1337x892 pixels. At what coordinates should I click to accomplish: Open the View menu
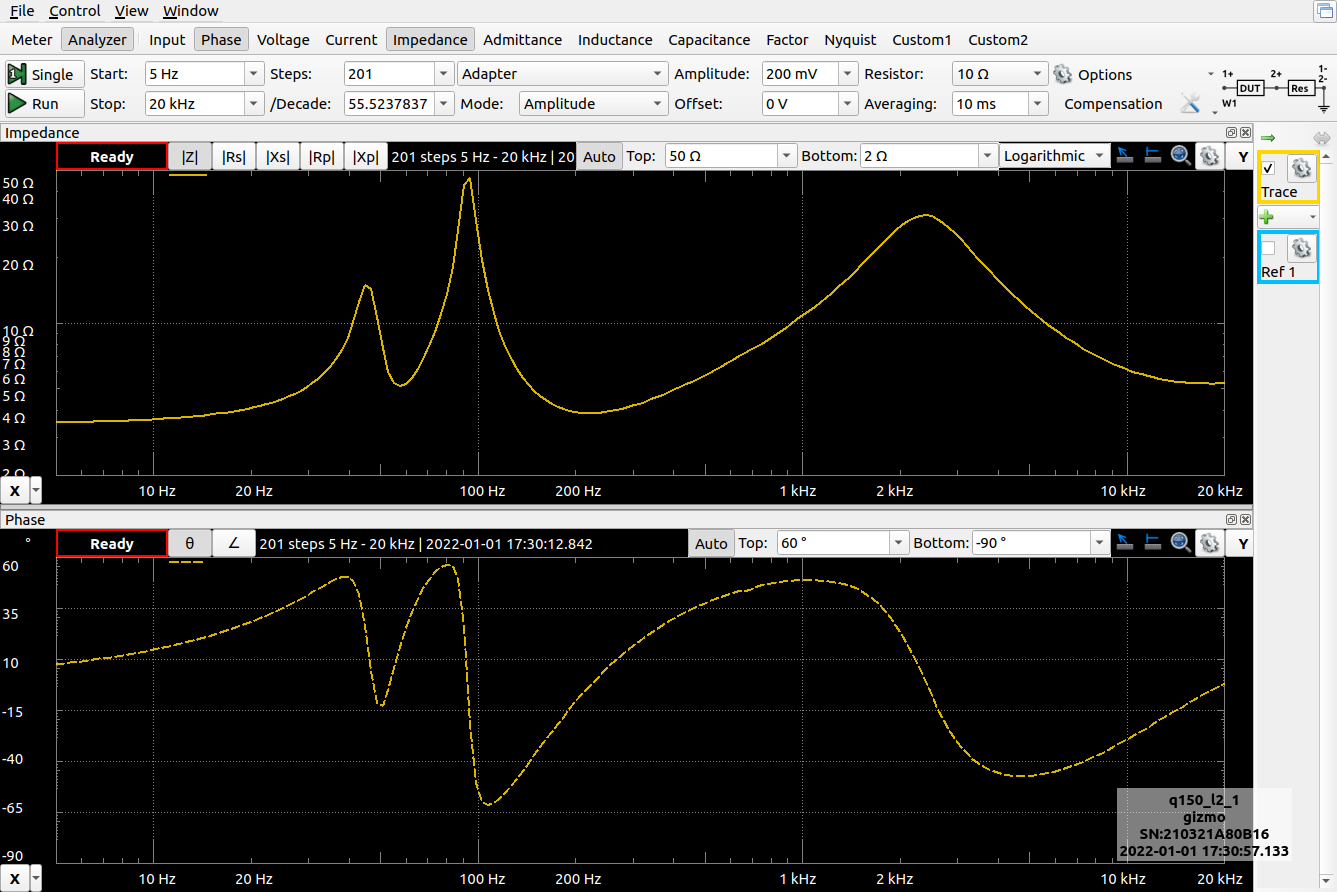pyautogui.click(x=131, y=11)
